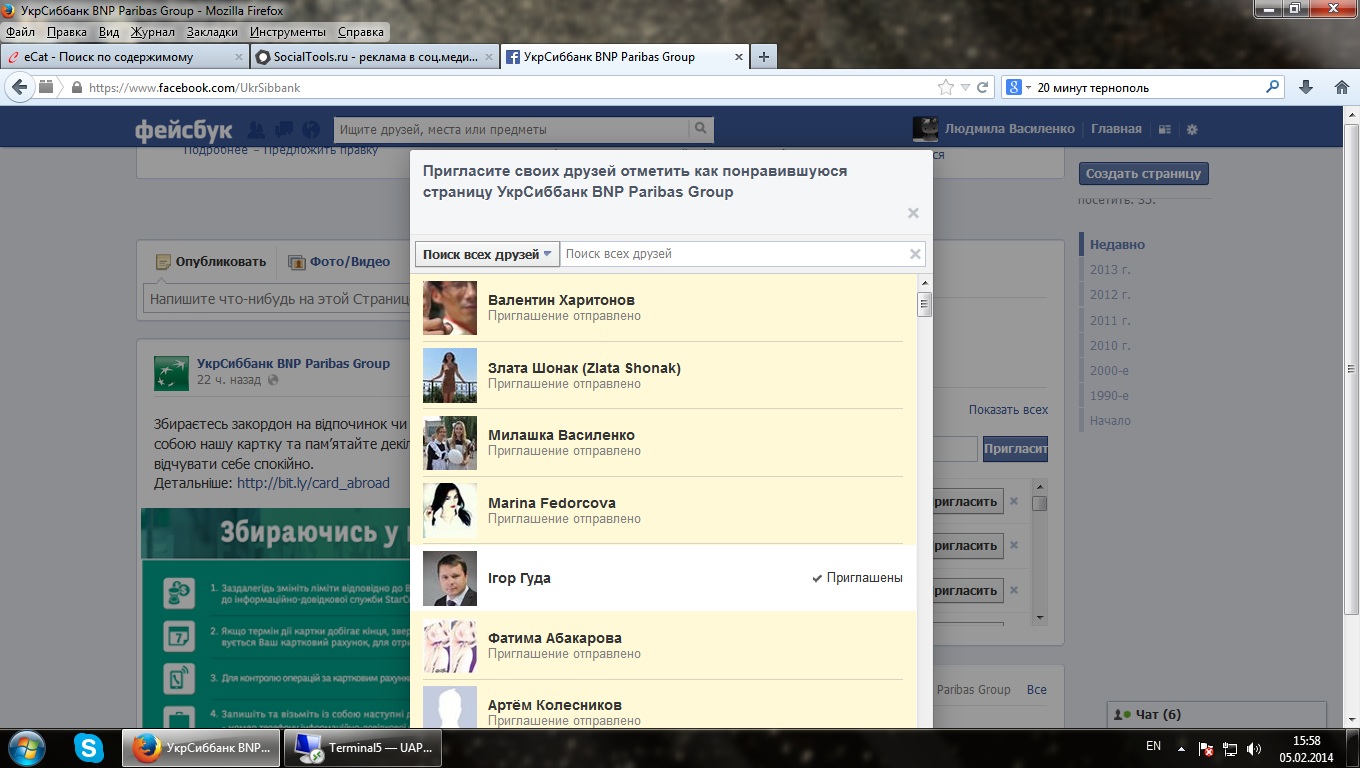1360x768 pixels.
Task: Open the Инструменты menu
Action: (x=289, y=32)
